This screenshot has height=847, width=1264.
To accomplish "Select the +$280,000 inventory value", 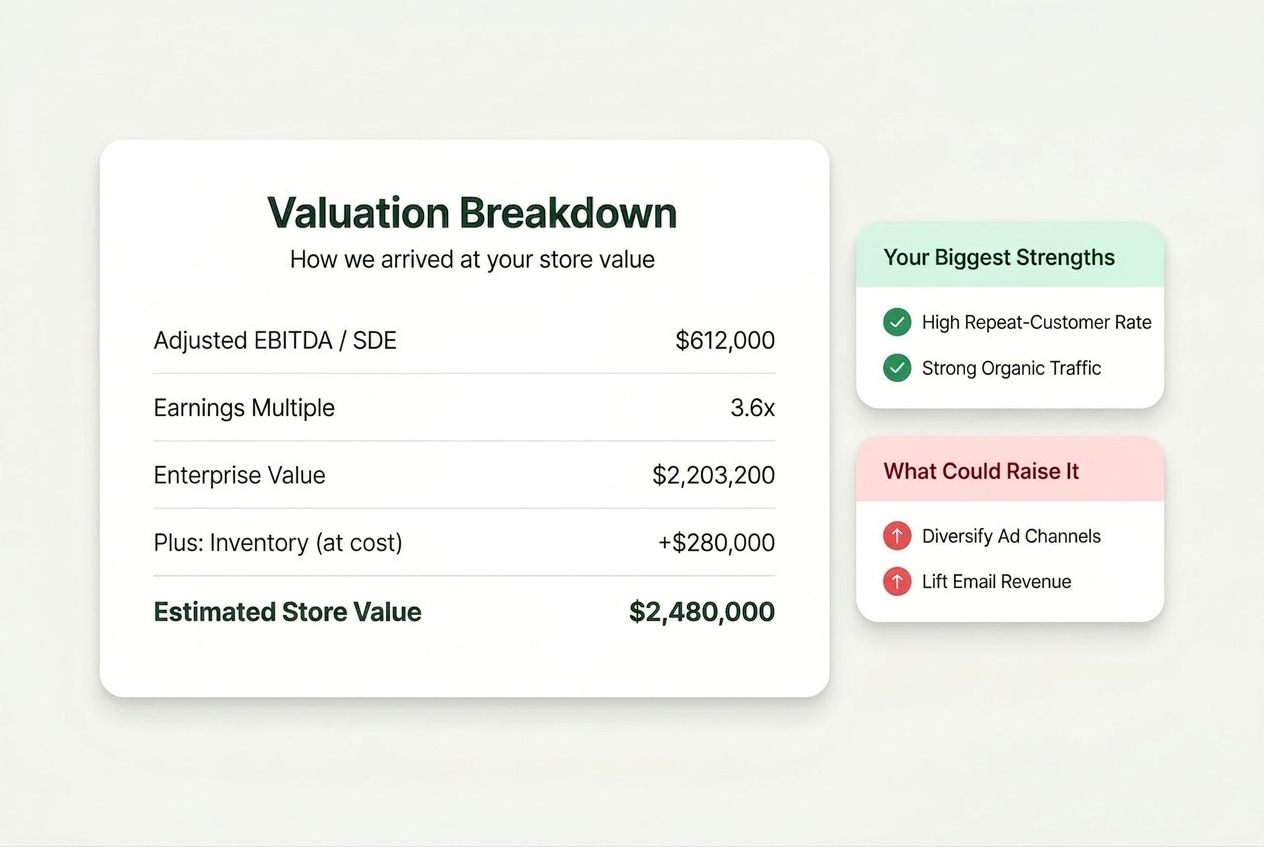I will [716, 543].
